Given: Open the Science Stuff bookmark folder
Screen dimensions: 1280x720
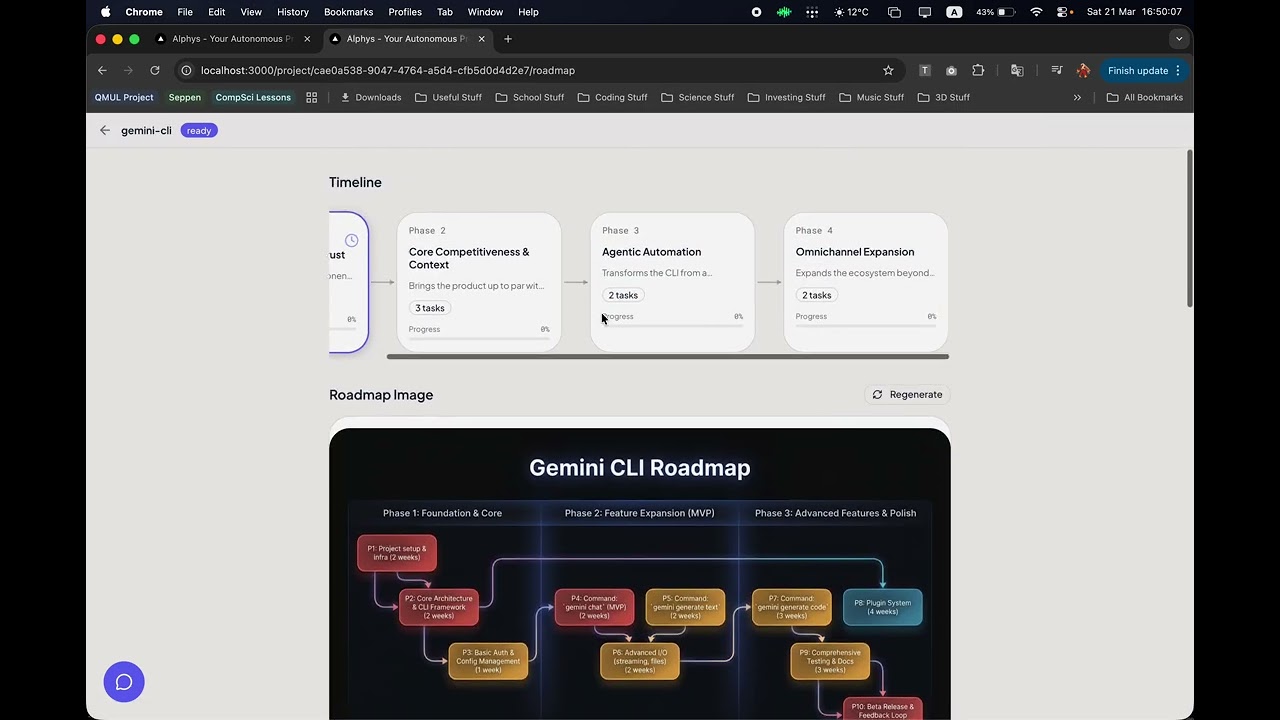Looking at the screenshot, I should coord(697,97).
